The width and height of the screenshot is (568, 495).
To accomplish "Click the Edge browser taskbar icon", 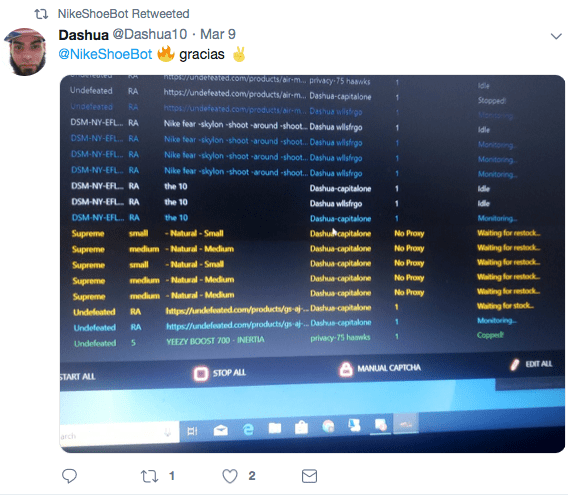I will point(248,429).
